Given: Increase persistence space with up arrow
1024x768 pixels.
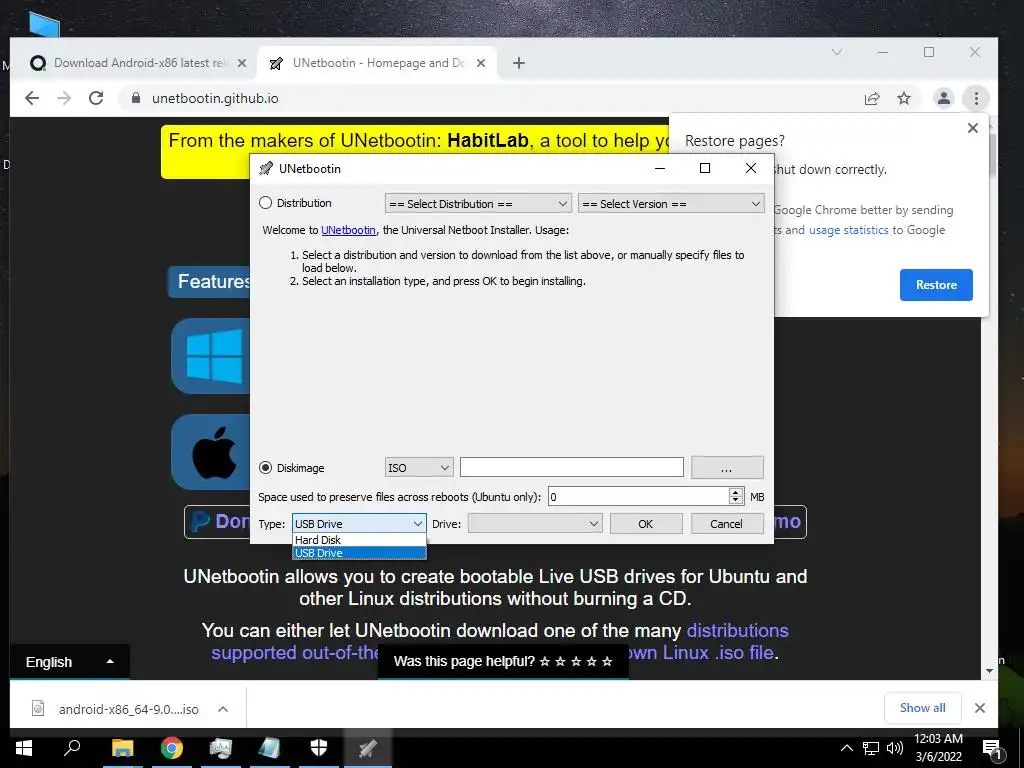Looking at the screenshot, I should (x=736, y=492).
